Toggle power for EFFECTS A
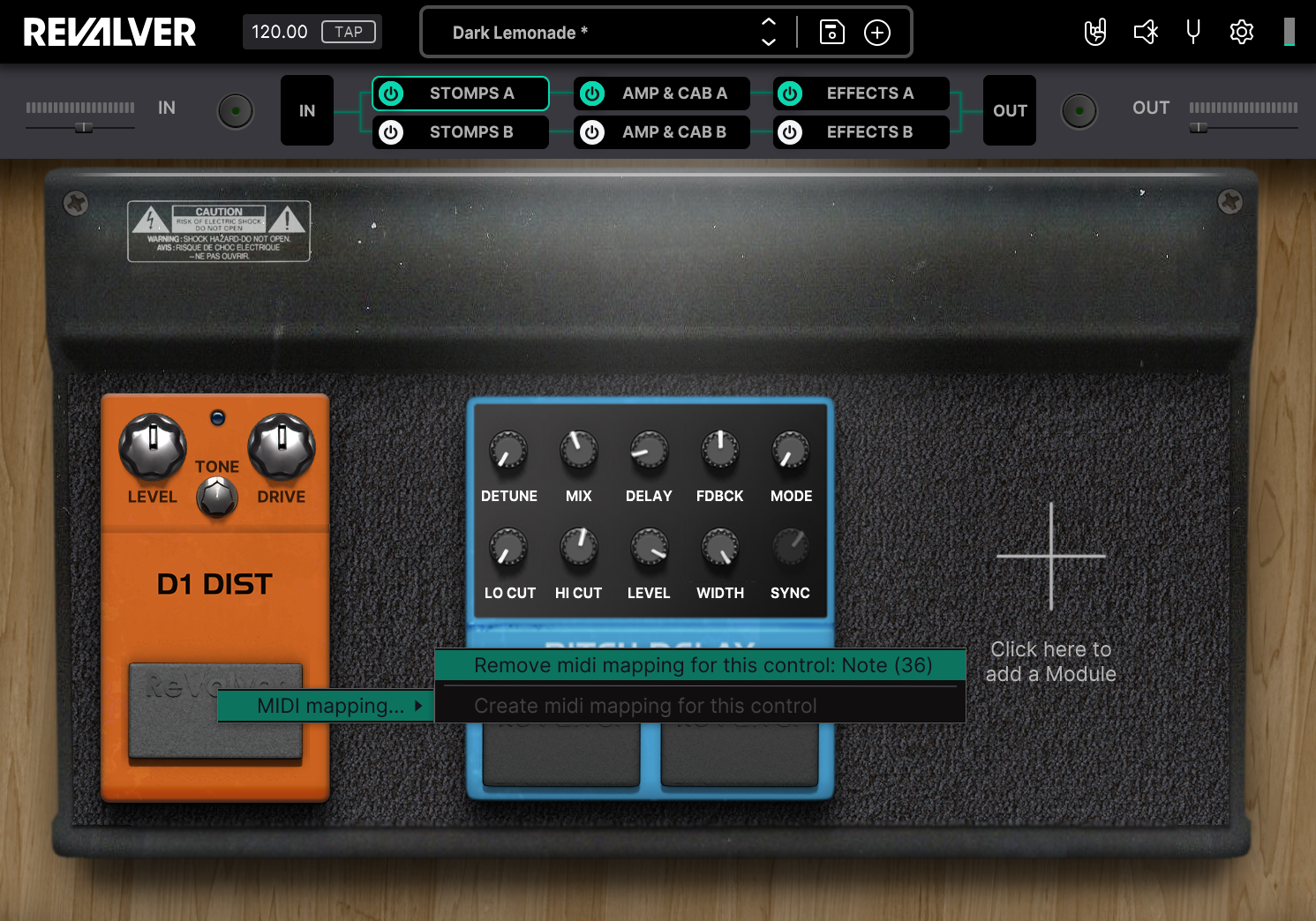 coord(790,94)
